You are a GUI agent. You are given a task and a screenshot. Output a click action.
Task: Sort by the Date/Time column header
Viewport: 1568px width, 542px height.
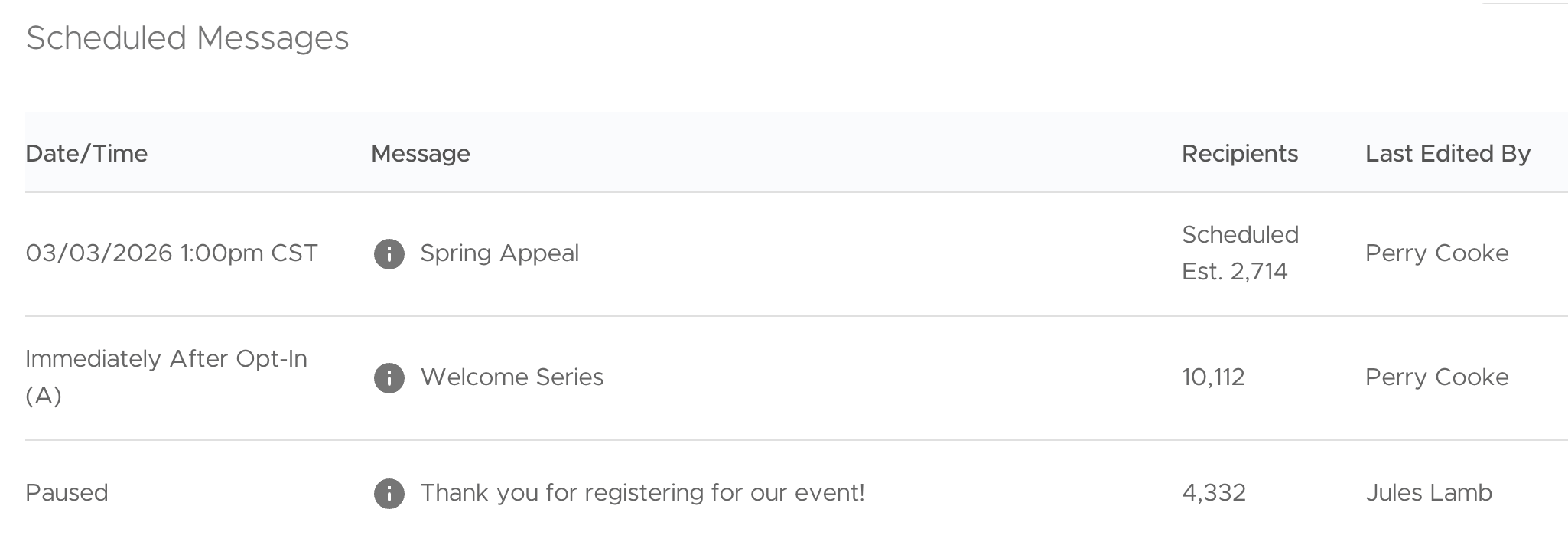86,154
